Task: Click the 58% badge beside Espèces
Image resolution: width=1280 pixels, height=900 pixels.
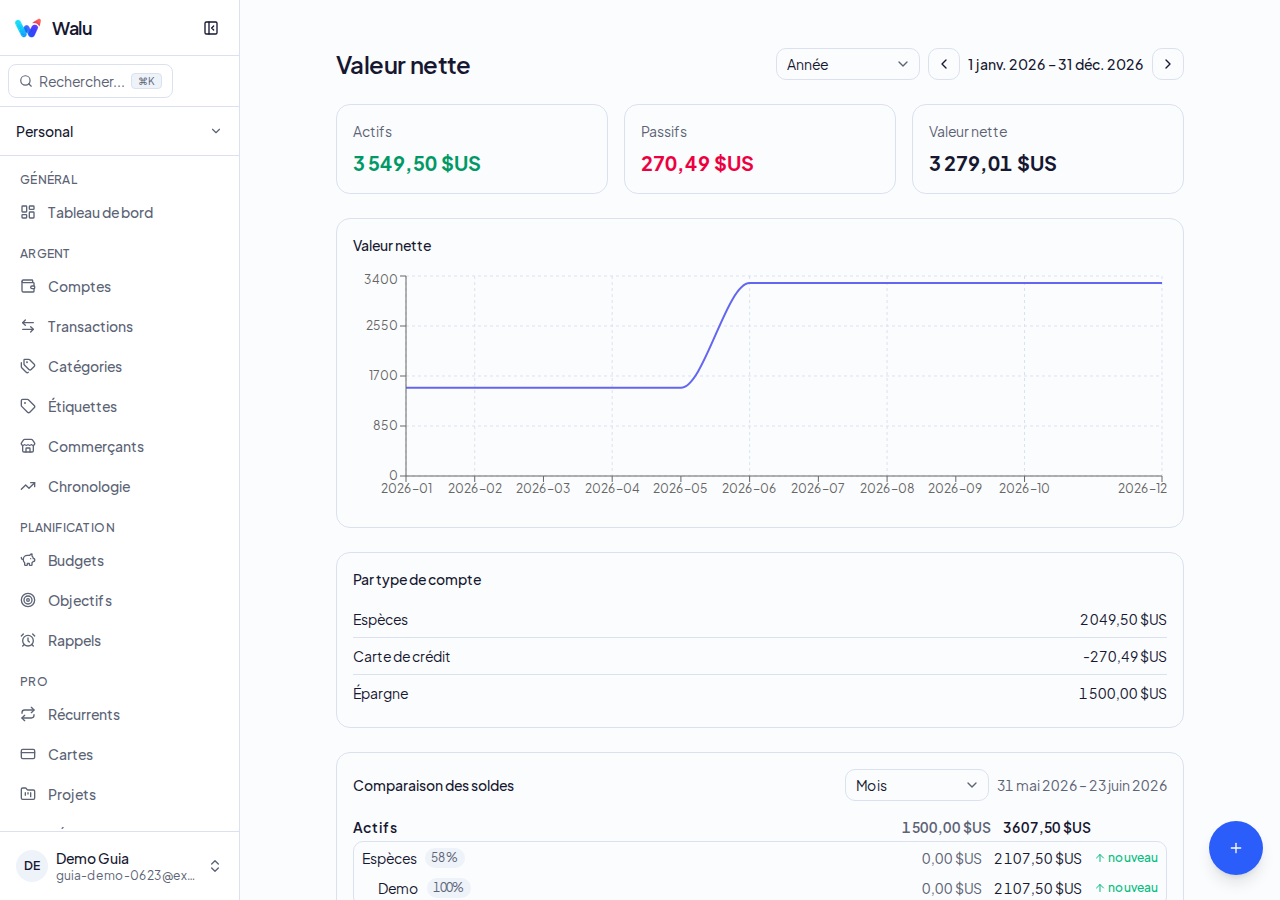Action: [x=444, y=858]
